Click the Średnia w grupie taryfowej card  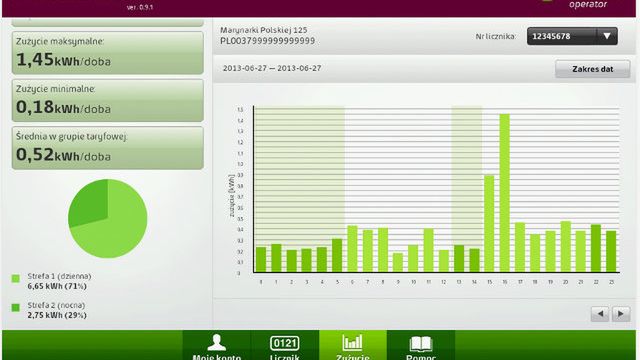coord(108,148)
